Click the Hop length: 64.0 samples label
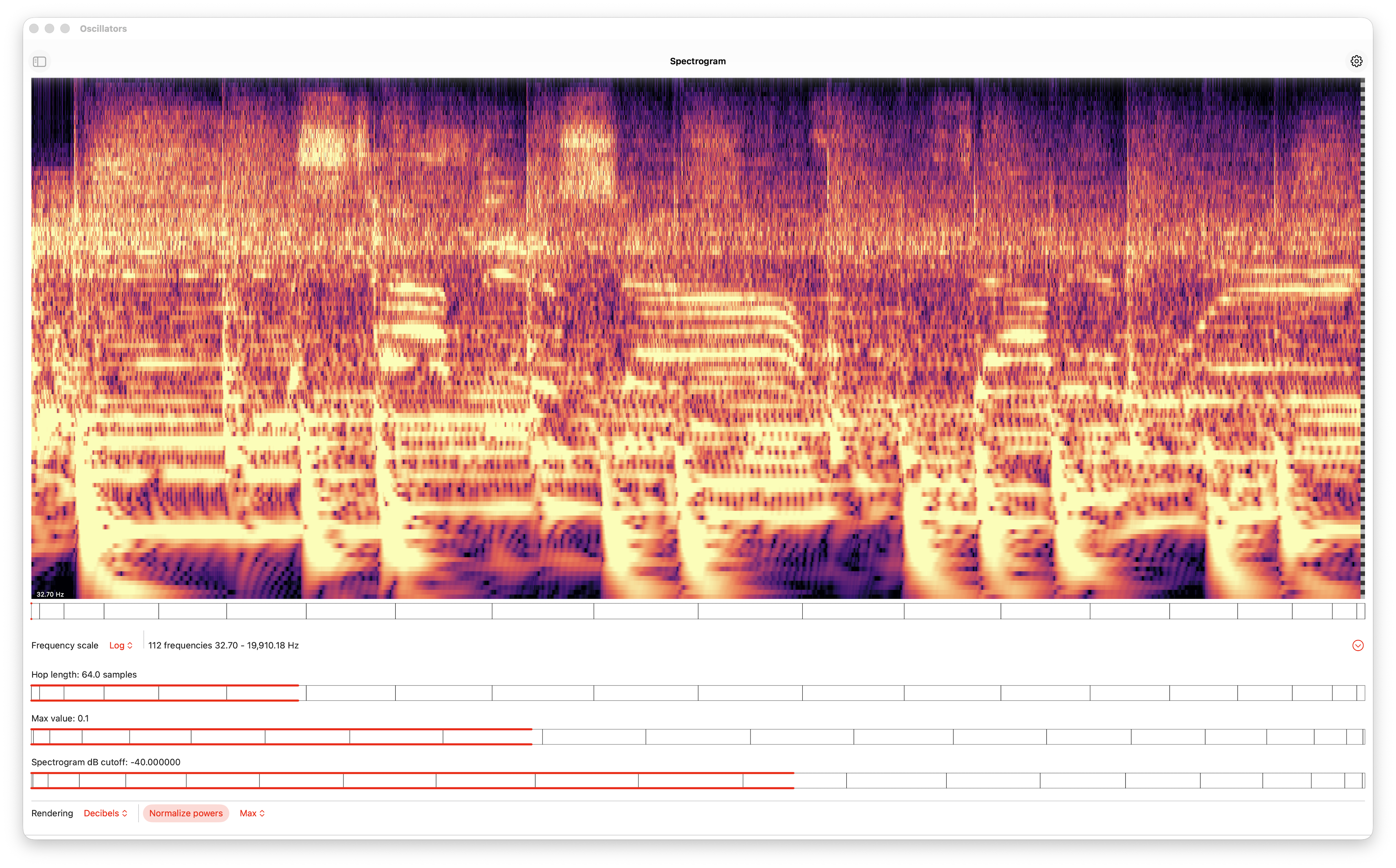 pyautogui.click(x=84, y=675)
